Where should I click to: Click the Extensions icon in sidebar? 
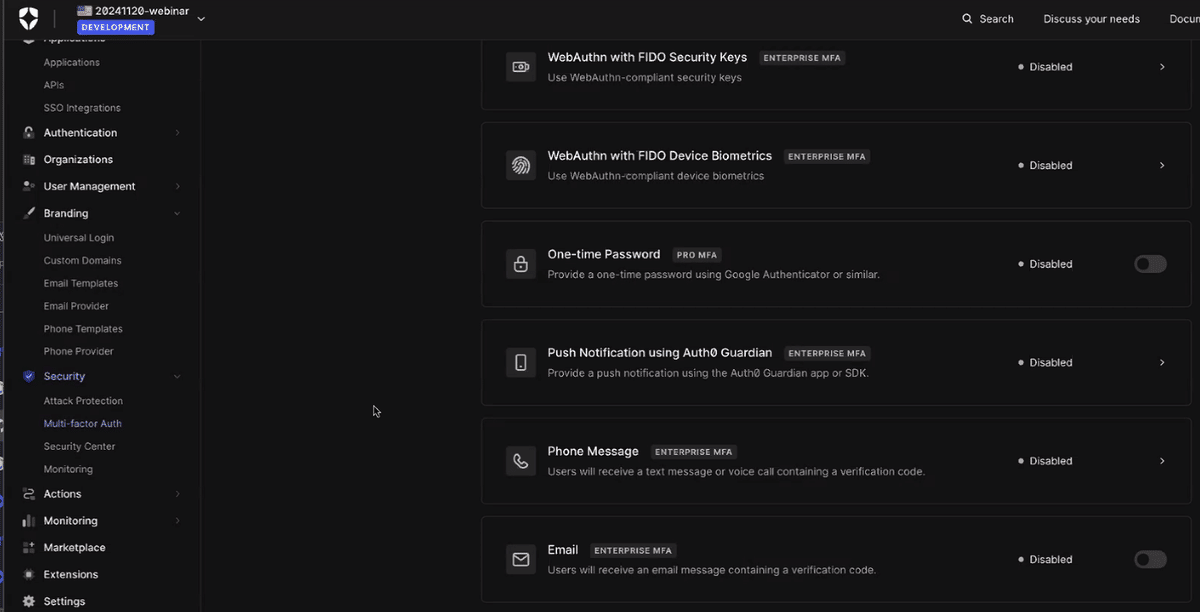(x=28, y=575)
